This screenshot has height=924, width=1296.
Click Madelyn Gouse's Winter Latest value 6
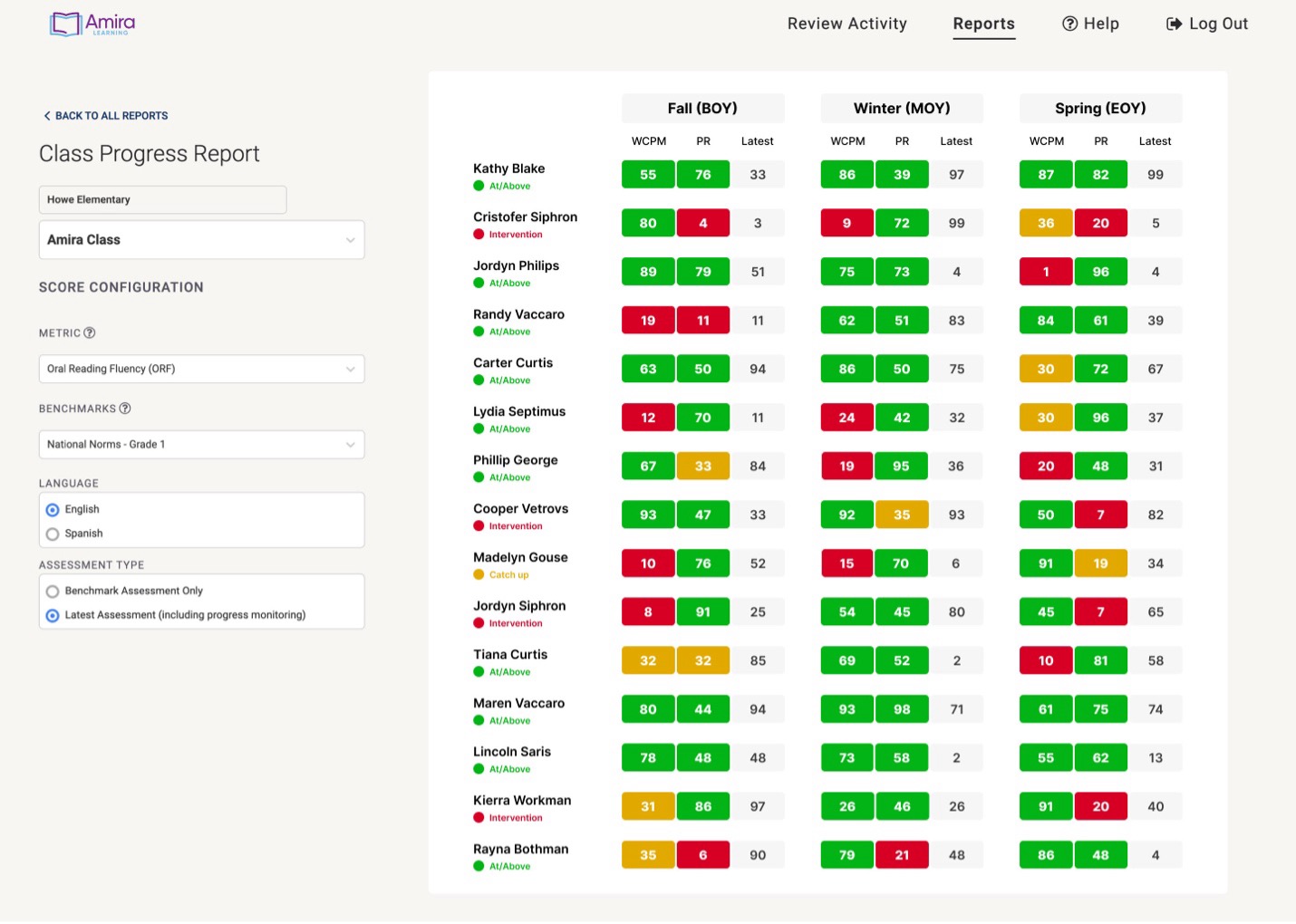pos(956,563)
